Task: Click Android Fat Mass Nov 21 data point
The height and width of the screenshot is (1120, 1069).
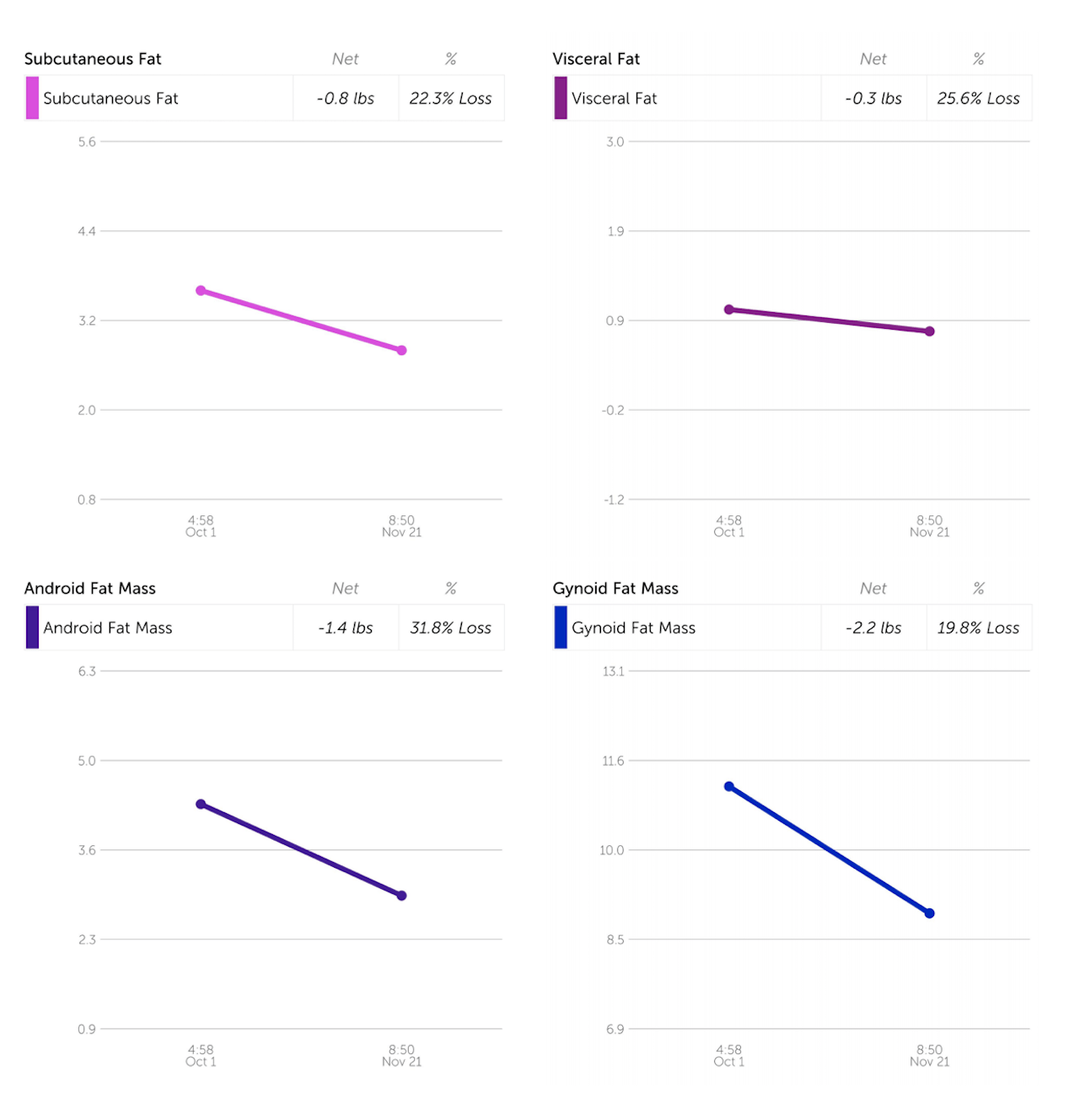Action: pos(401,896)
